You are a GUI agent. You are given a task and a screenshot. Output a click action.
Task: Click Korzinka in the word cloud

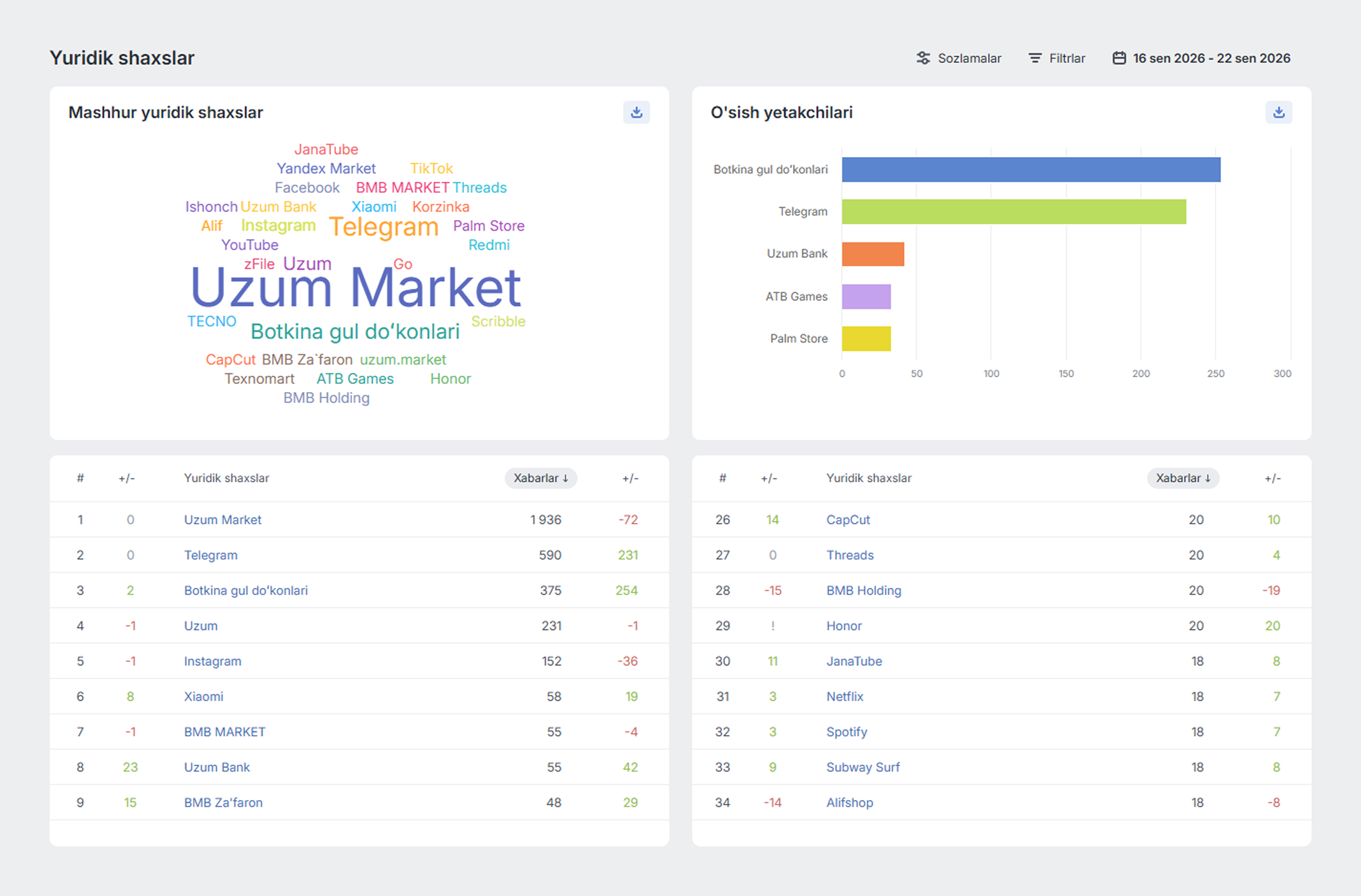pyautogui.click(x=440, y=207)
